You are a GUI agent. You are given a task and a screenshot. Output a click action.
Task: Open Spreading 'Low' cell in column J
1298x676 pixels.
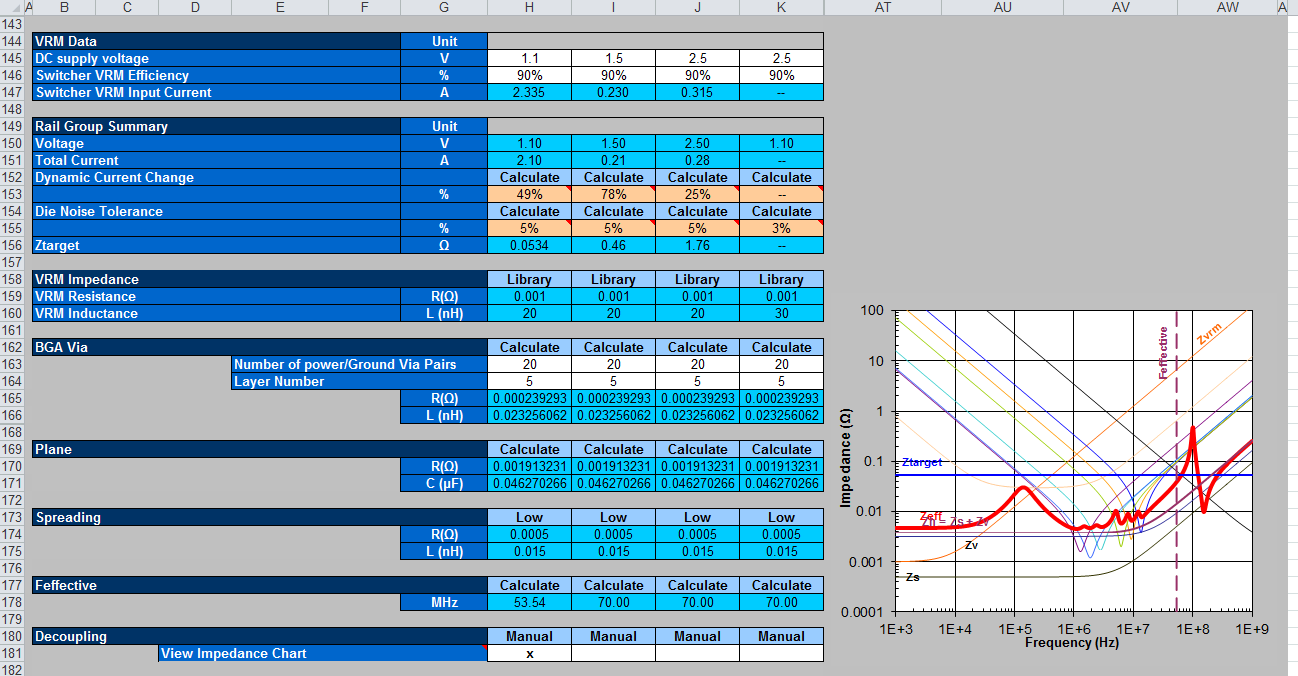click(697, 517)
